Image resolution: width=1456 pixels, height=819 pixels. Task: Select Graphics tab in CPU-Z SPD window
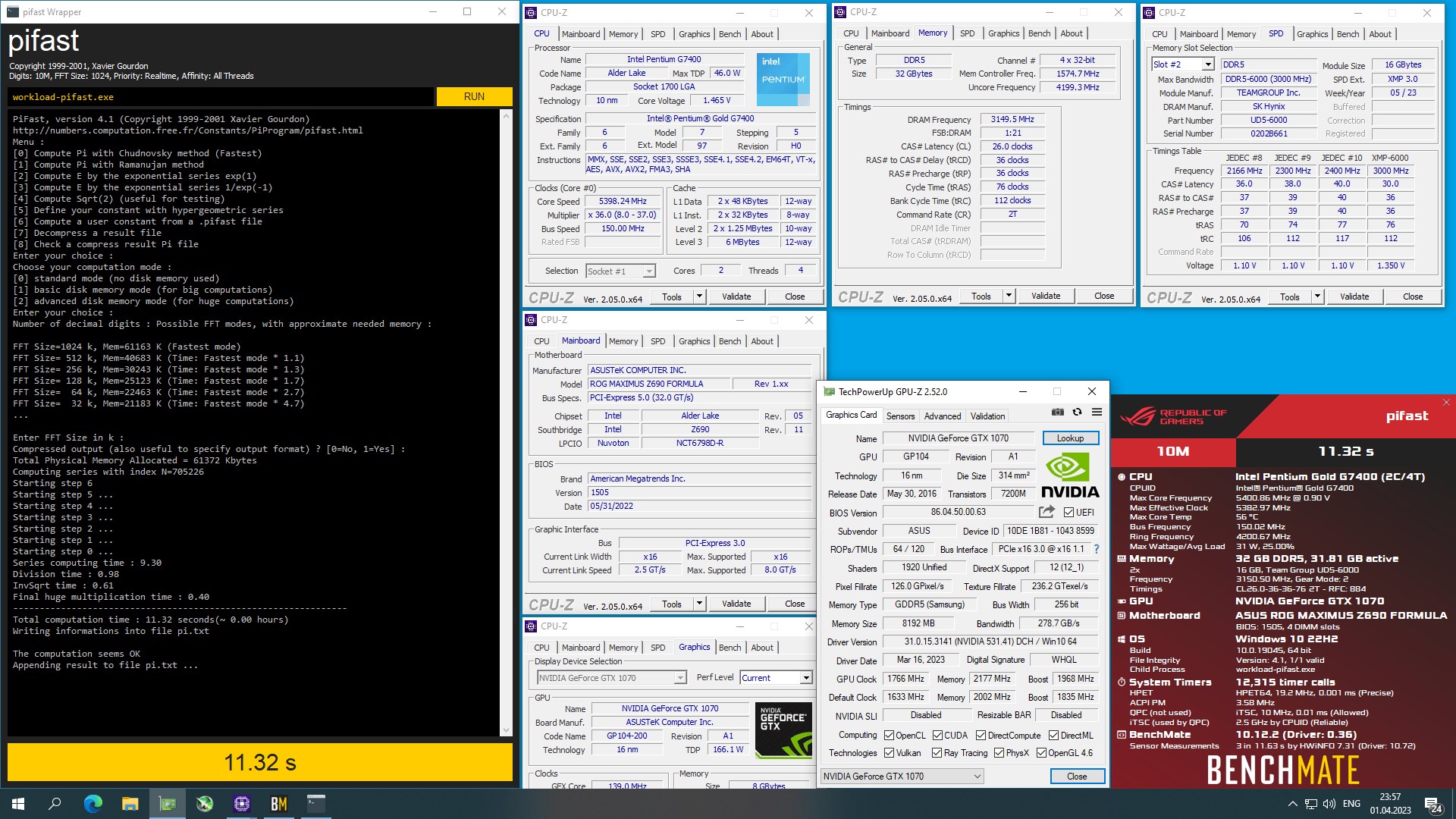(1312, 34)
